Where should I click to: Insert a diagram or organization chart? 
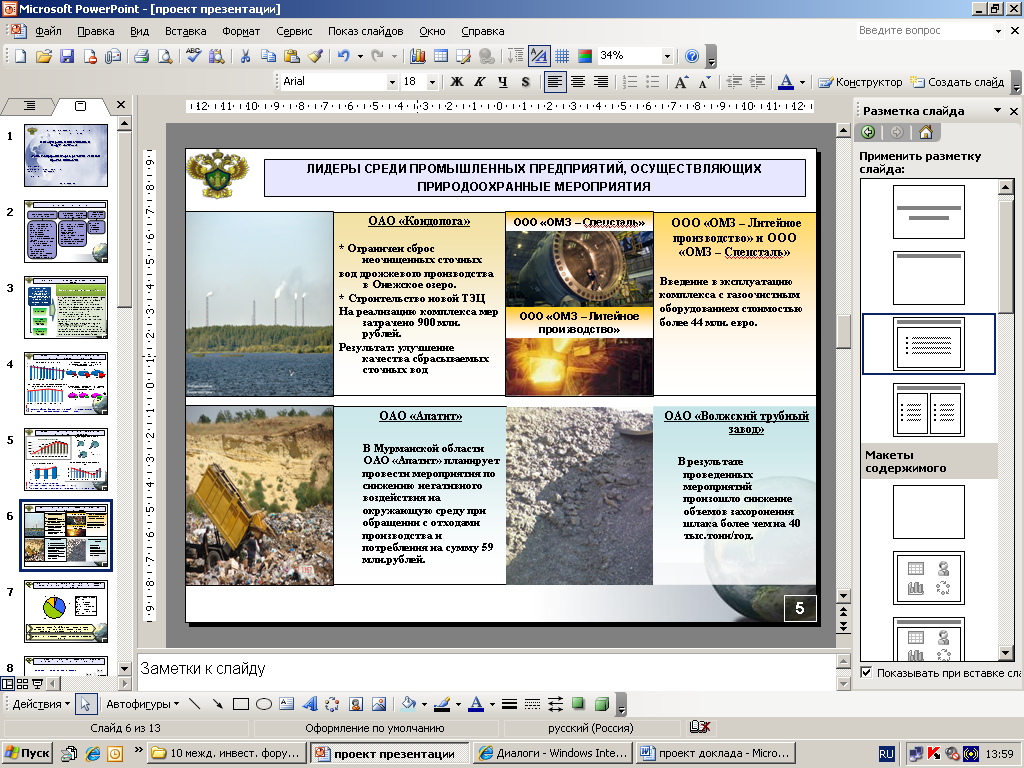tap(332, 704)
